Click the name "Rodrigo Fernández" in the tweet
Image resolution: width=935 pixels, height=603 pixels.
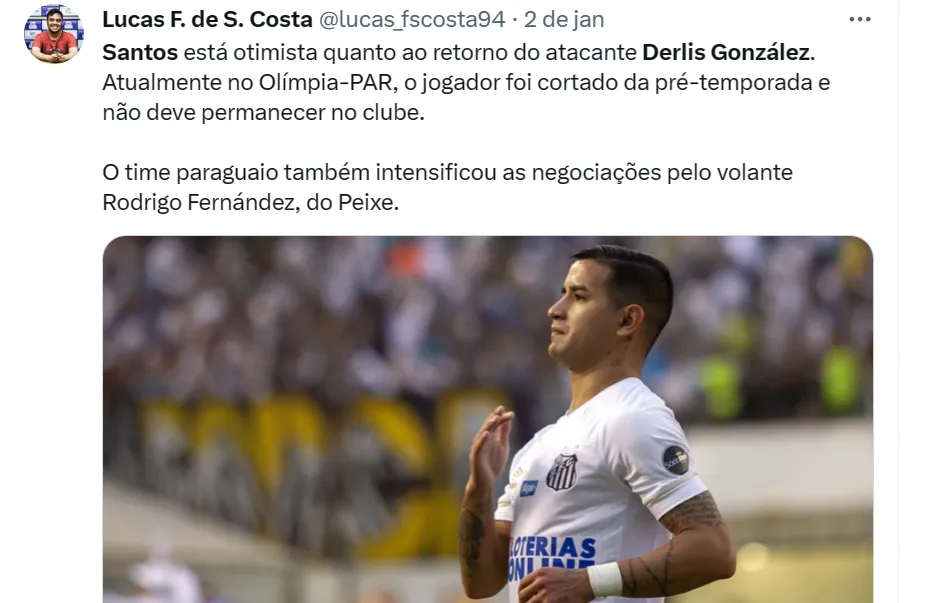[199, 202]
